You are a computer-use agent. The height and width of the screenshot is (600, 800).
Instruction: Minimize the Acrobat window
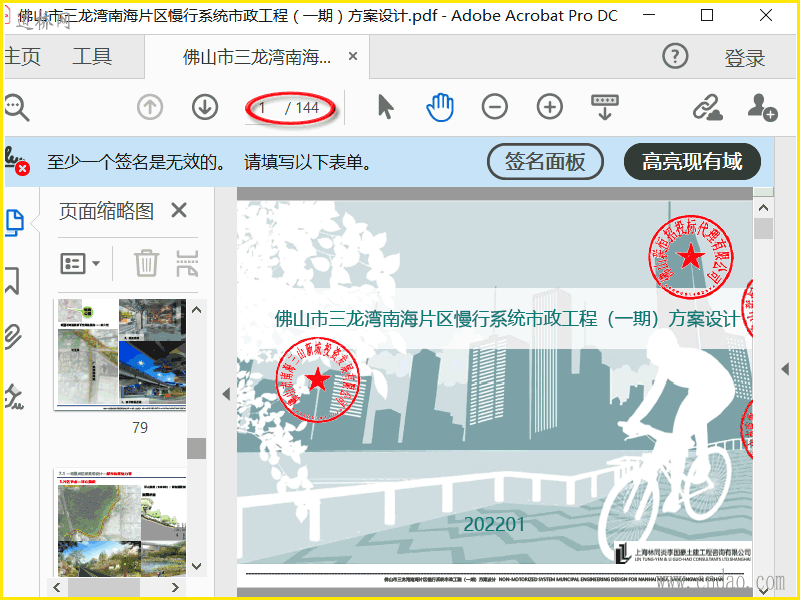[x=648, y=15]
